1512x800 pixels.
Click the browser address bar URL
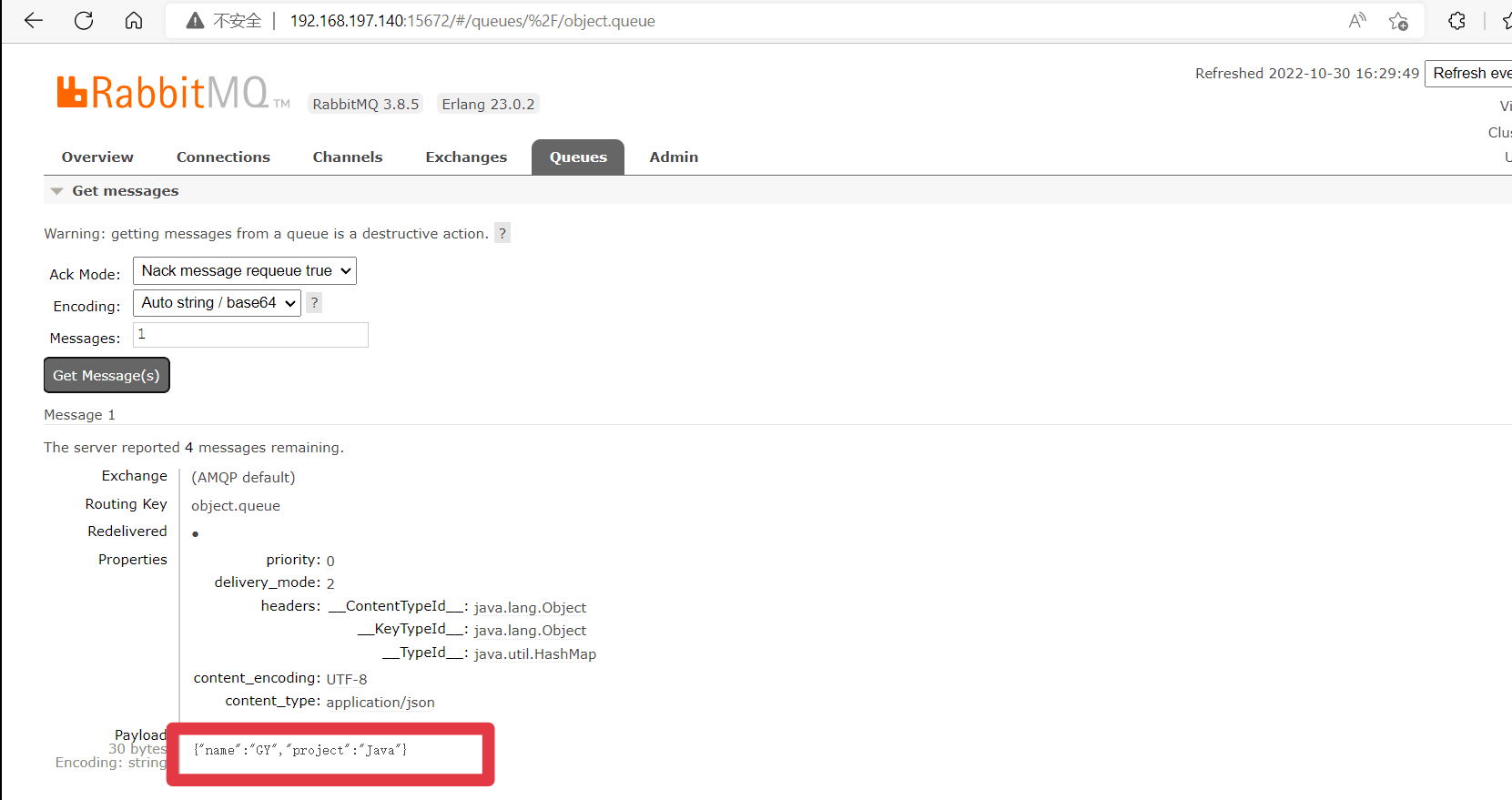472,21
